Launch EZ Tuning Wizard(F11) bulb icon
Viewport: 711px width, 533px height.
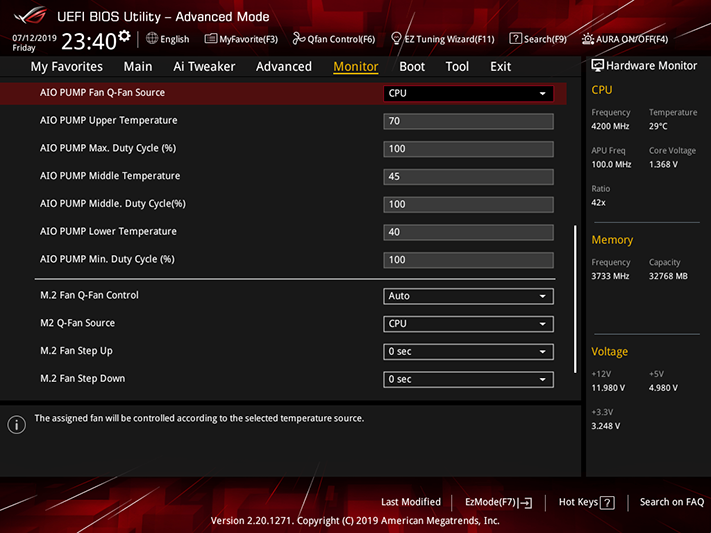click(396, 39)
